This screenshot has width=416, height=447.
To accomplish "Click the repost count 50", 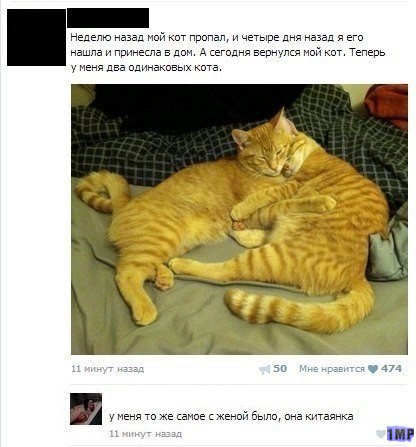I will 280,369.
